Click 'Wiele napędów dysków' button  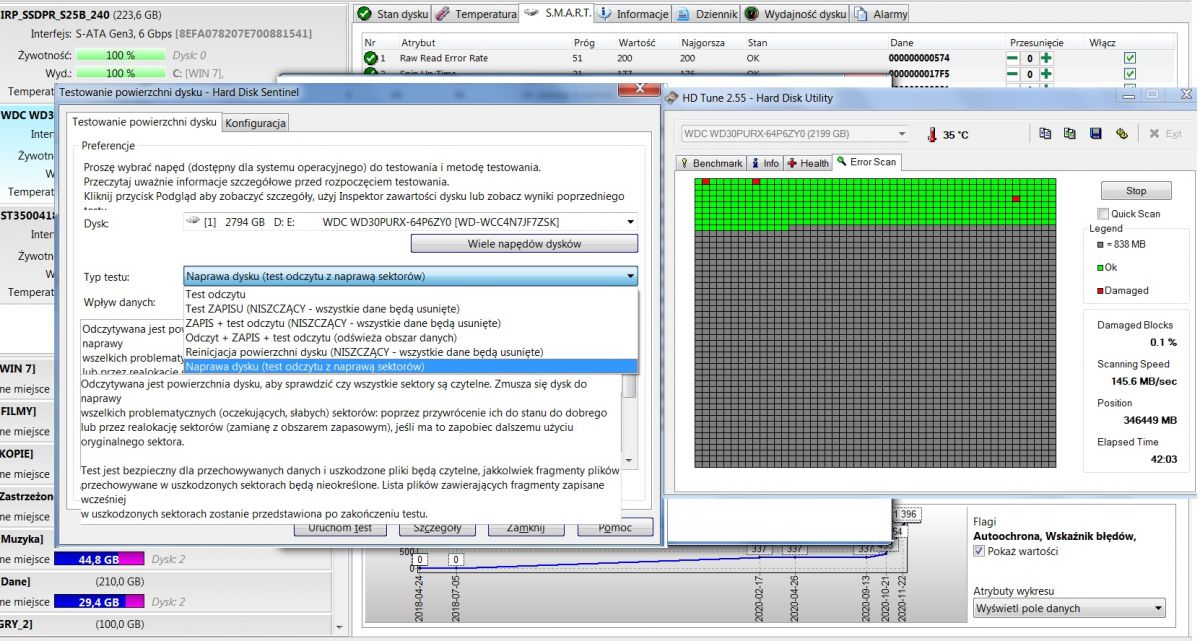(x=524, y=244)
